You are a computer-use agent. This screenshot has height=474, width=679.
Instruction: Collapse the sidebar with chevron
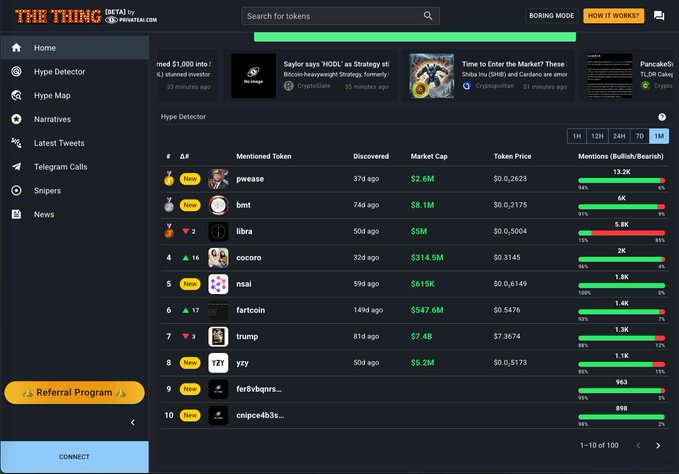click(133, 422)
